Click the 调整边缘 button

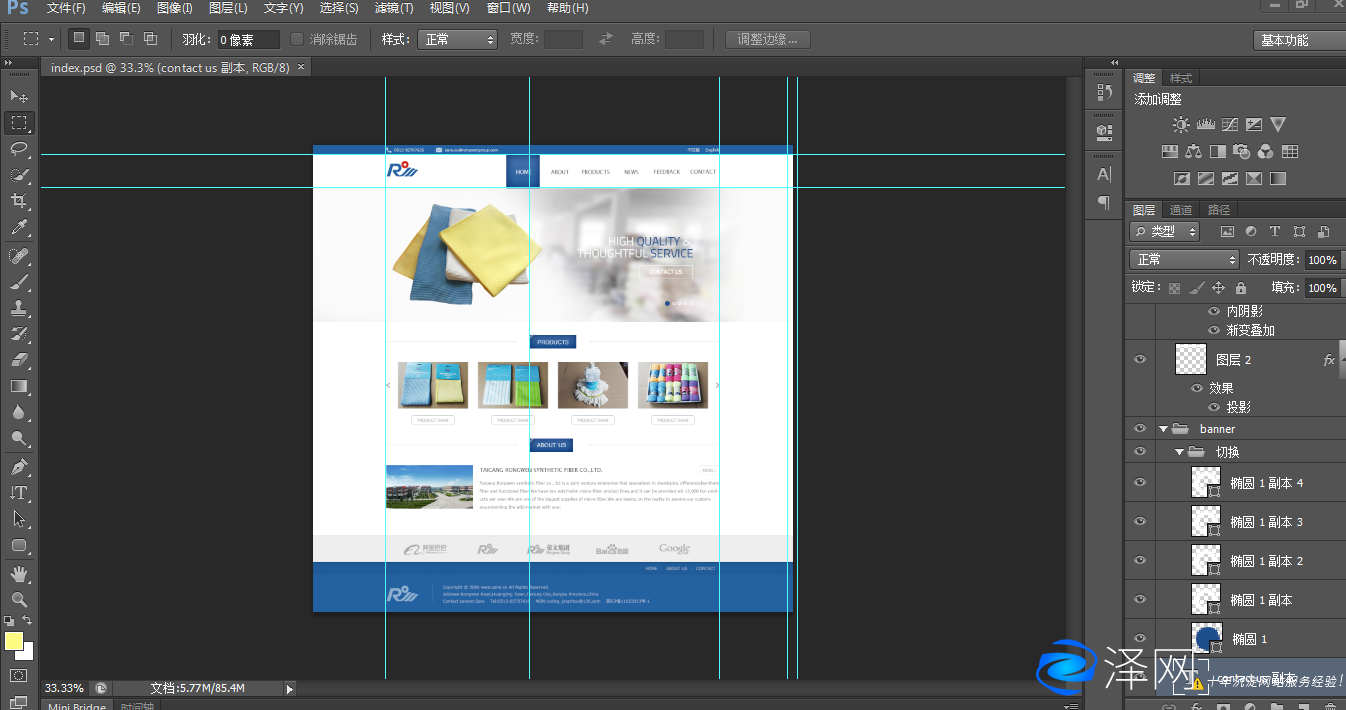pyautogui.click(x=766, y=39)
